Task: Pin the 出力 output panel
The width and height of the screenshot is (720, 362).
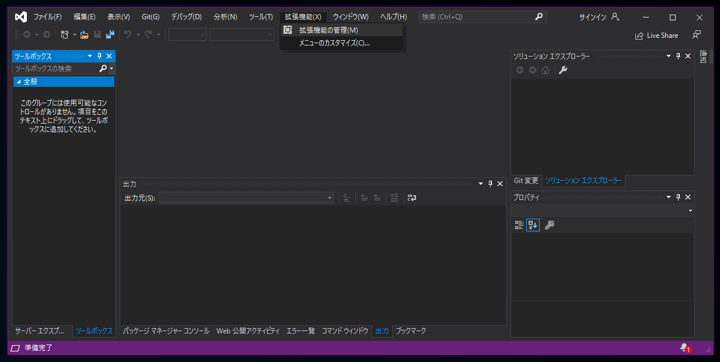Action: click(490, 184)
